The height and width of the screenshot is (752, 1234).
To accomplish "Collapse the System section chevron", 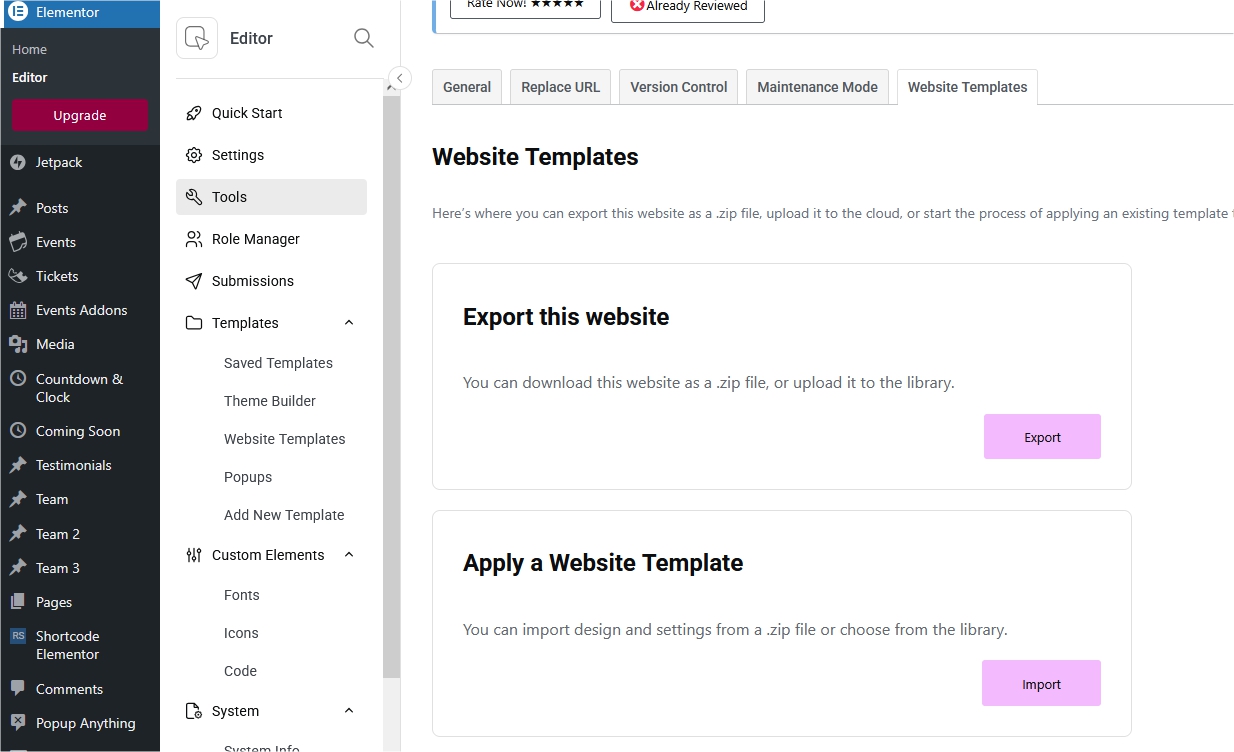I will (x=349, y=711).
